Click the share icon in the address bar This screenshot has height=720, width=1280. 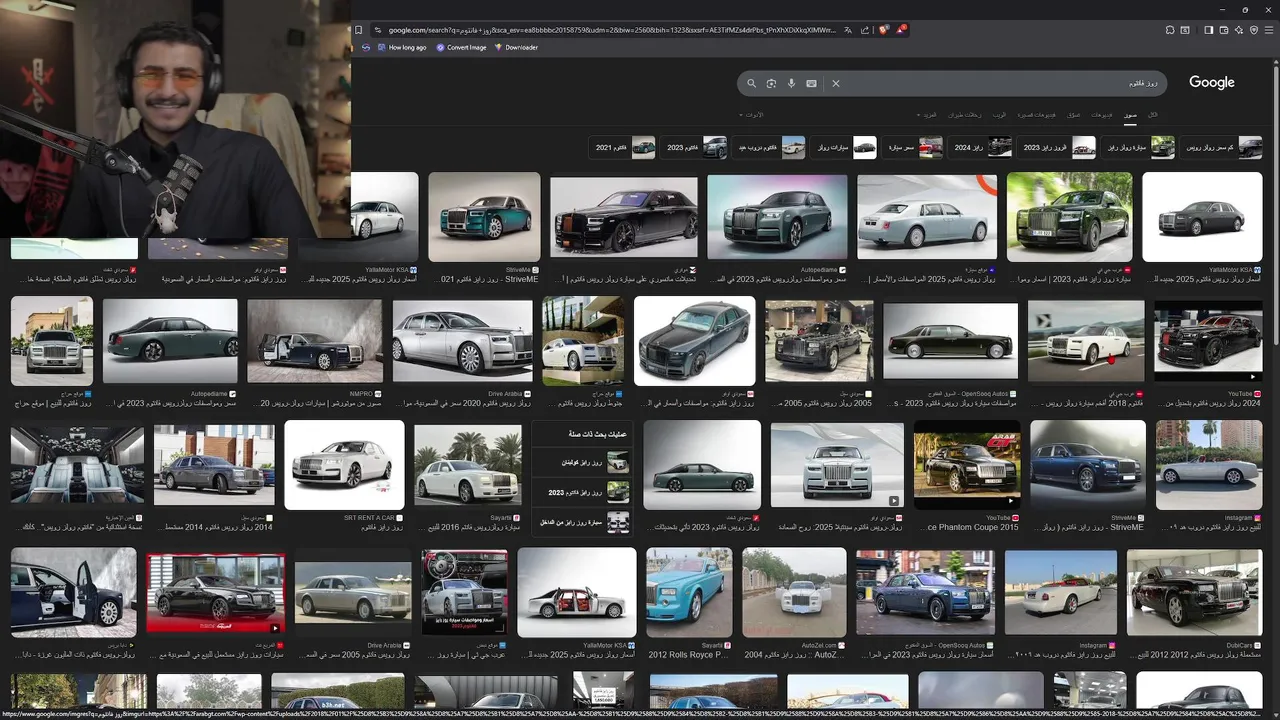[x=865, y=30]
